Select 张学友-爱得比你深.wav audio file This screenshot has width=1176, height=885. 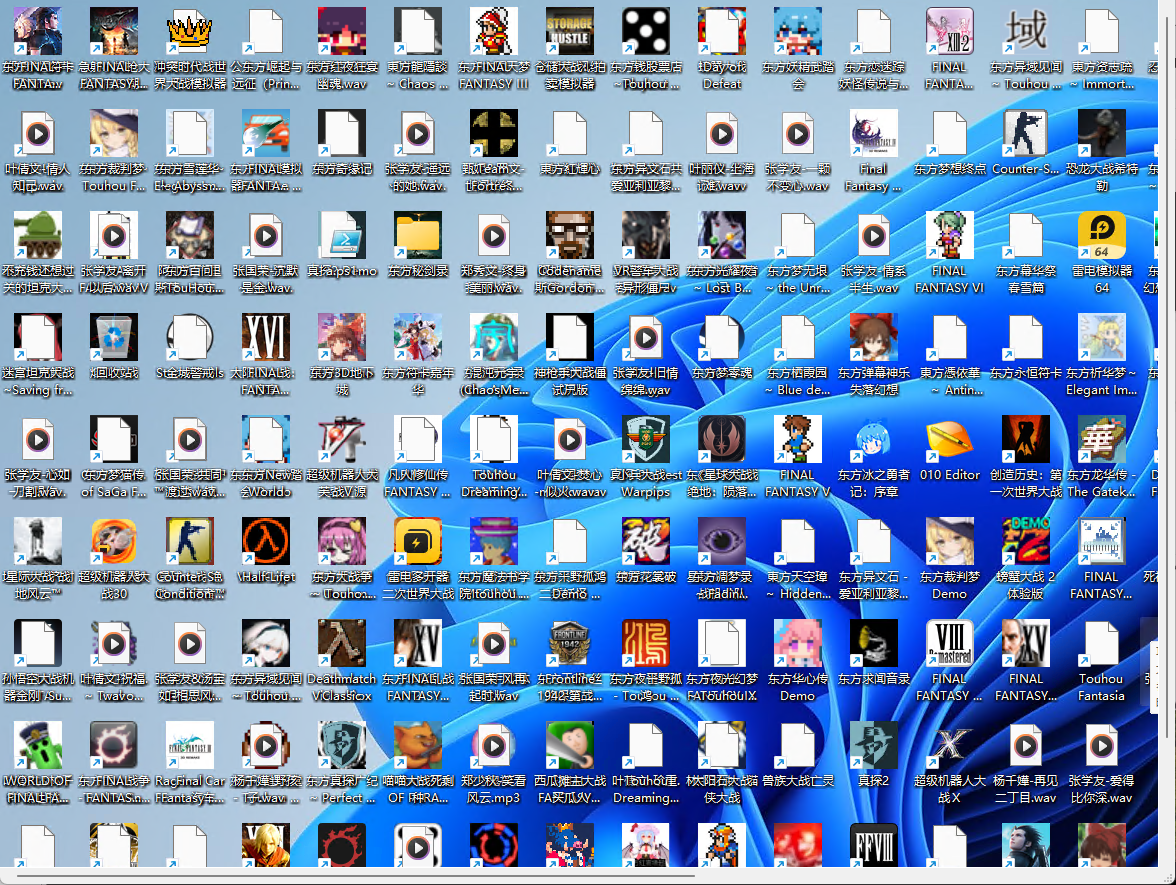point(1102,746)
